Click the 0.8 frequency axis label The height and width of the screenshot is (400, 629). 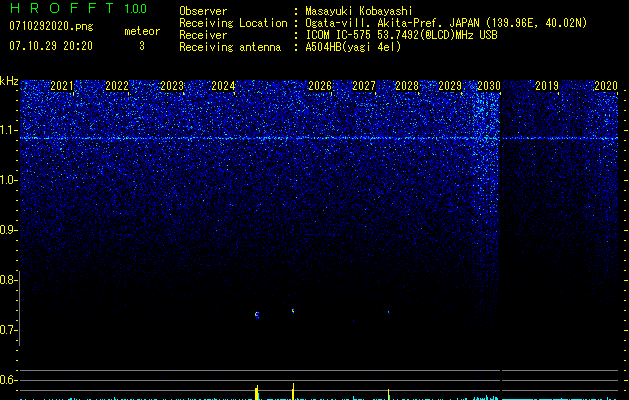point(7,280)
